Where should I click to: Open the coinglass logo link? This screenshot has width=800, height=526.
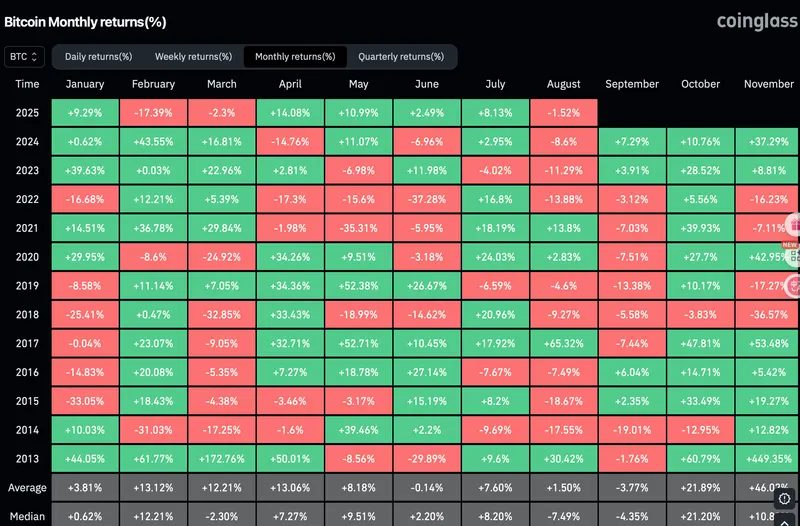(x=758, y=21)
